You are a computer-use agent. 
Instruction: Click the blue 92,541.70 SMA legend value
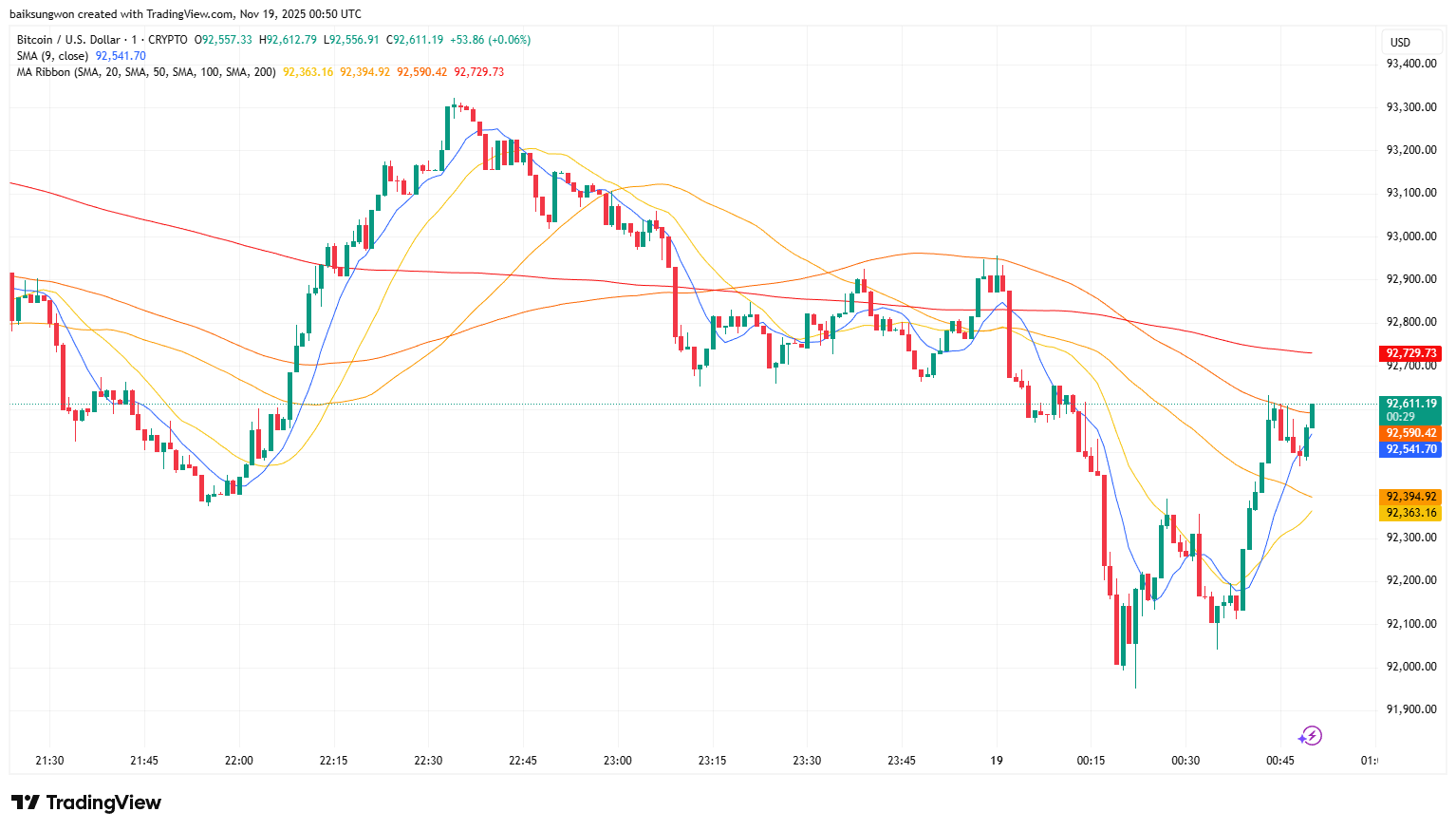pos(121,56)
